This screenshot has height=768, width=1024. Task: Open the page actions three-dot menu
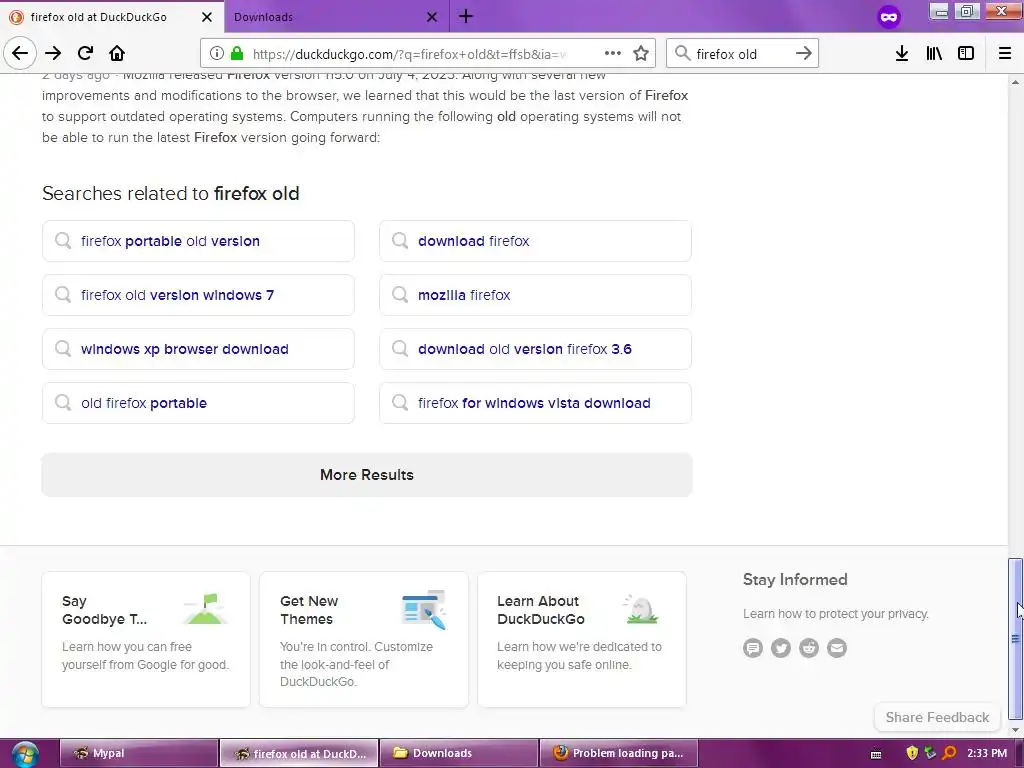click(613, 53)
